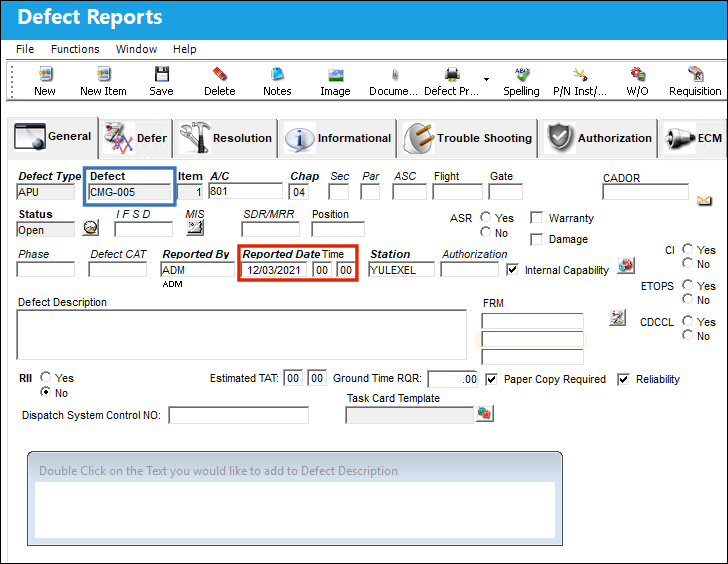Click the Image toolbar icon
Viewport: 728px width, 564px height.
[335, 74]
